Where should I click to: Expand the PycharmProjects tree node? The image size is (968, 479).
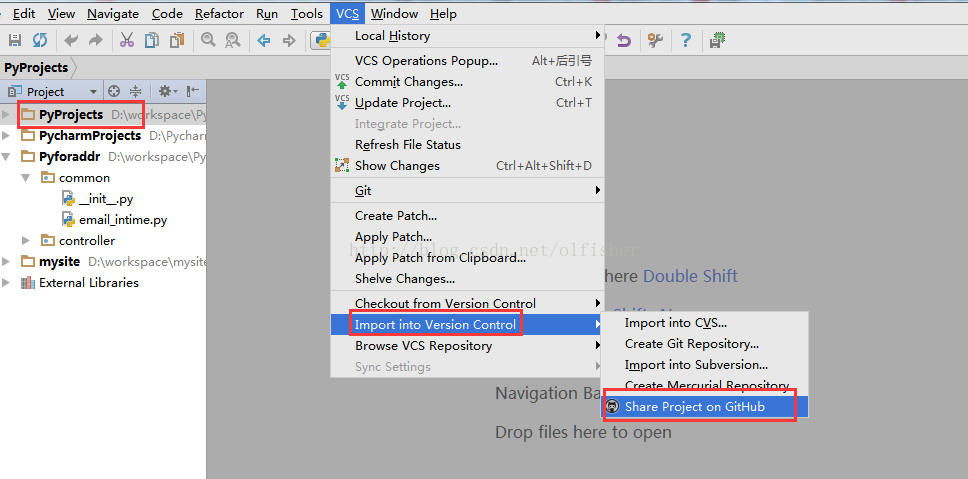click(x=6, y=136)
